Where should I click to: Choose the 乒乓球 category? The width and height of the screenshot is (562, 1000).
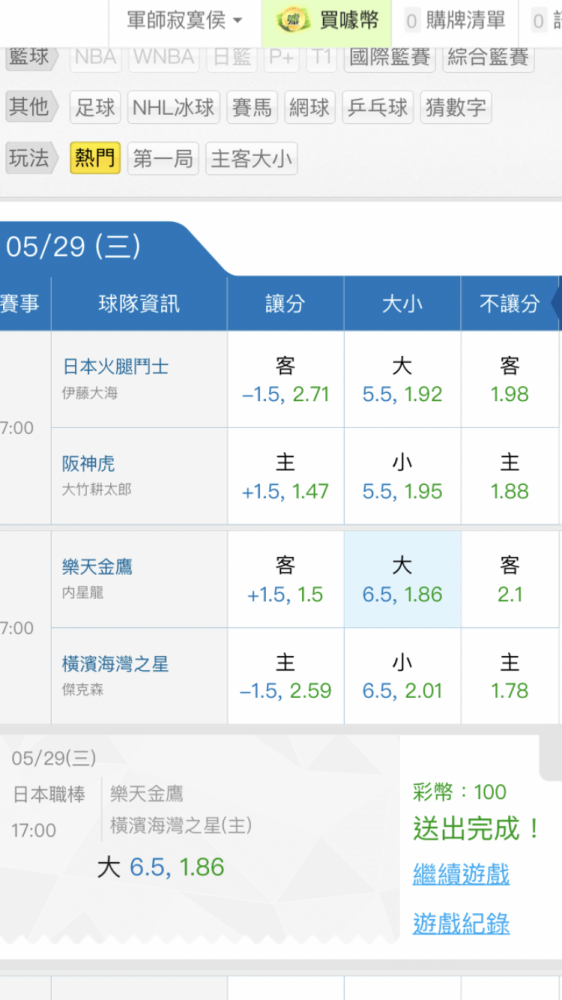pyautogui.click(x=378, y=107)
